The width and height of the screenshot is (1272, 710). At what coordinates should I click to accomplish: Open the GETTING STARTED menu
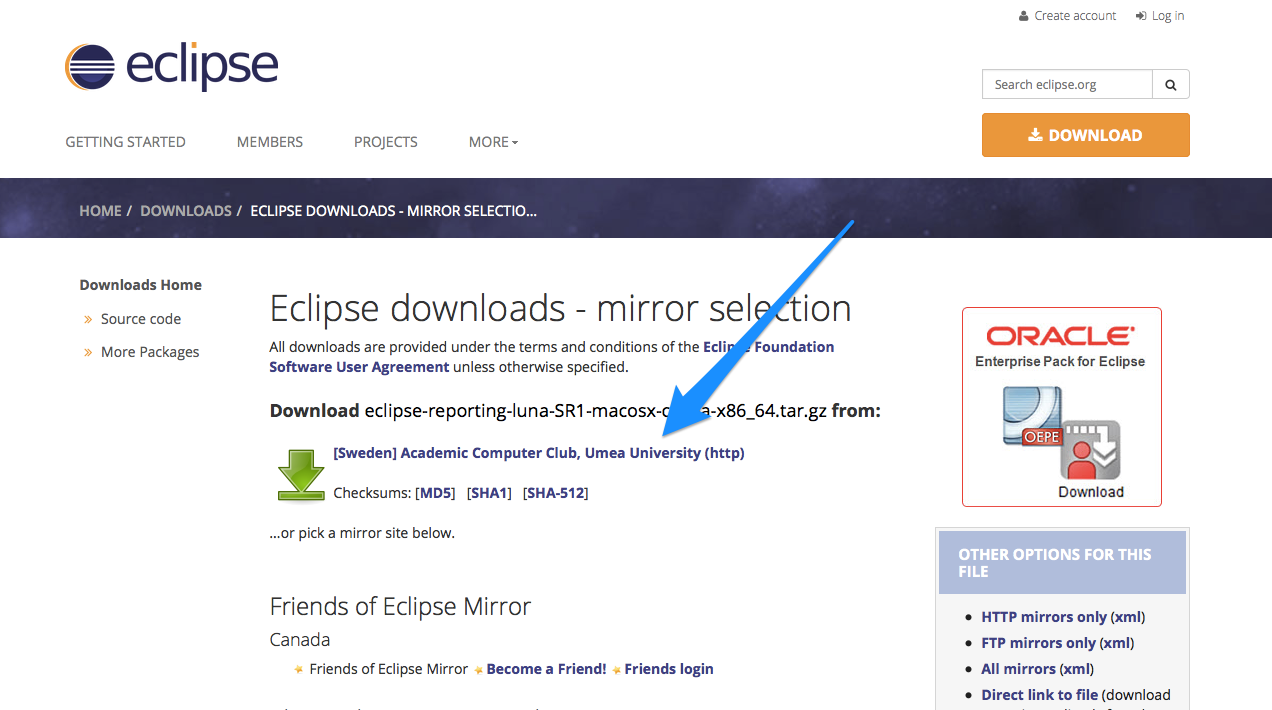coord(125,142)
